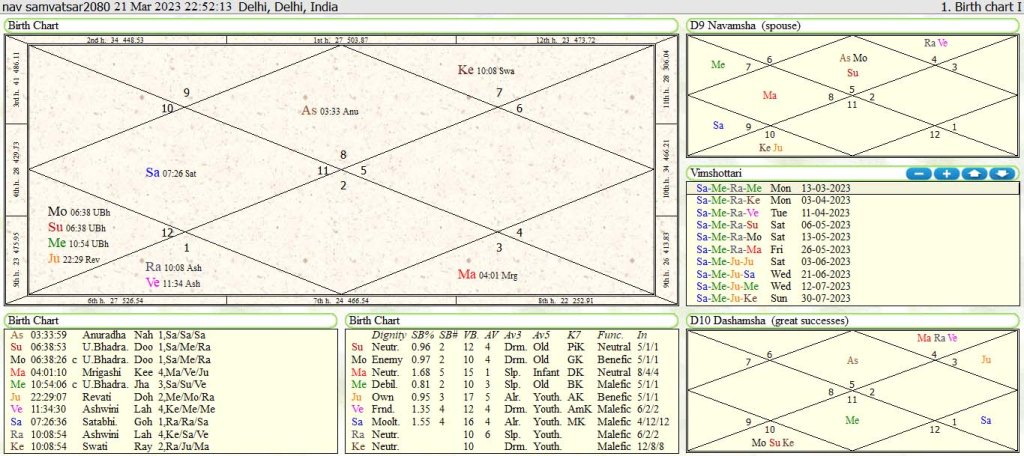Click the plus button in Vimshottari panel
Image resolution: width=1024 pixels, height=456 pixels.
(x=946, y=173)
